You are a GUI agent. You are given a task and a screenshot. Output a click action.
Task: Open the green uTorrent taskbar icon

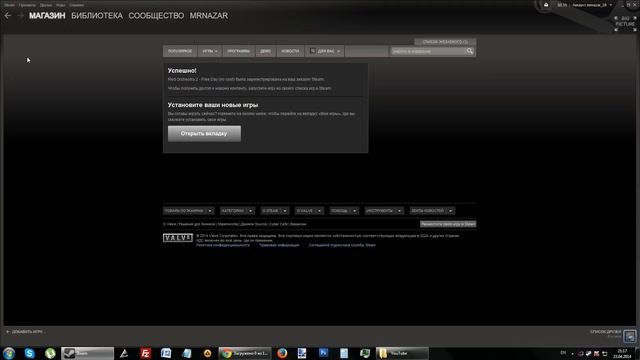50,353
